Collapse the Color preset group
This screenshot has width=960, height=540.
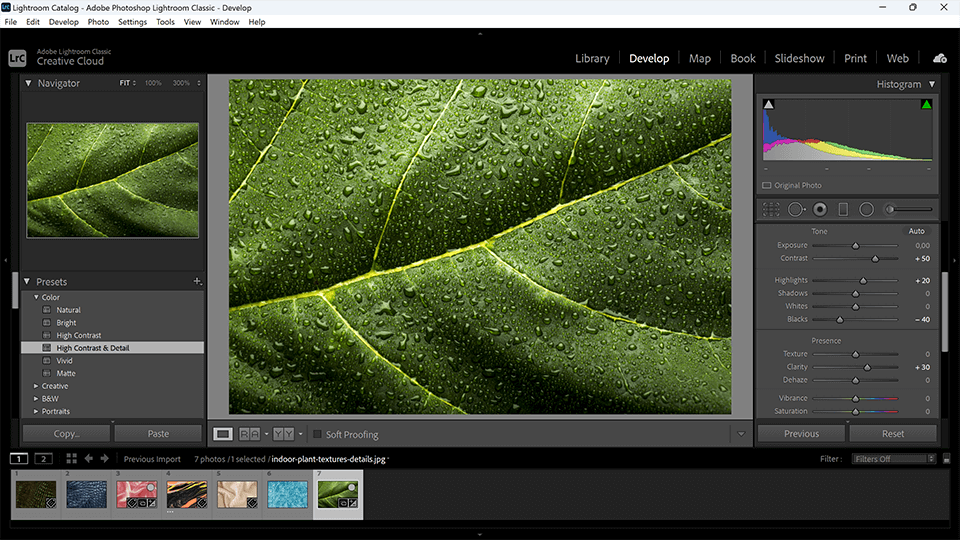[x=36, y=297]
